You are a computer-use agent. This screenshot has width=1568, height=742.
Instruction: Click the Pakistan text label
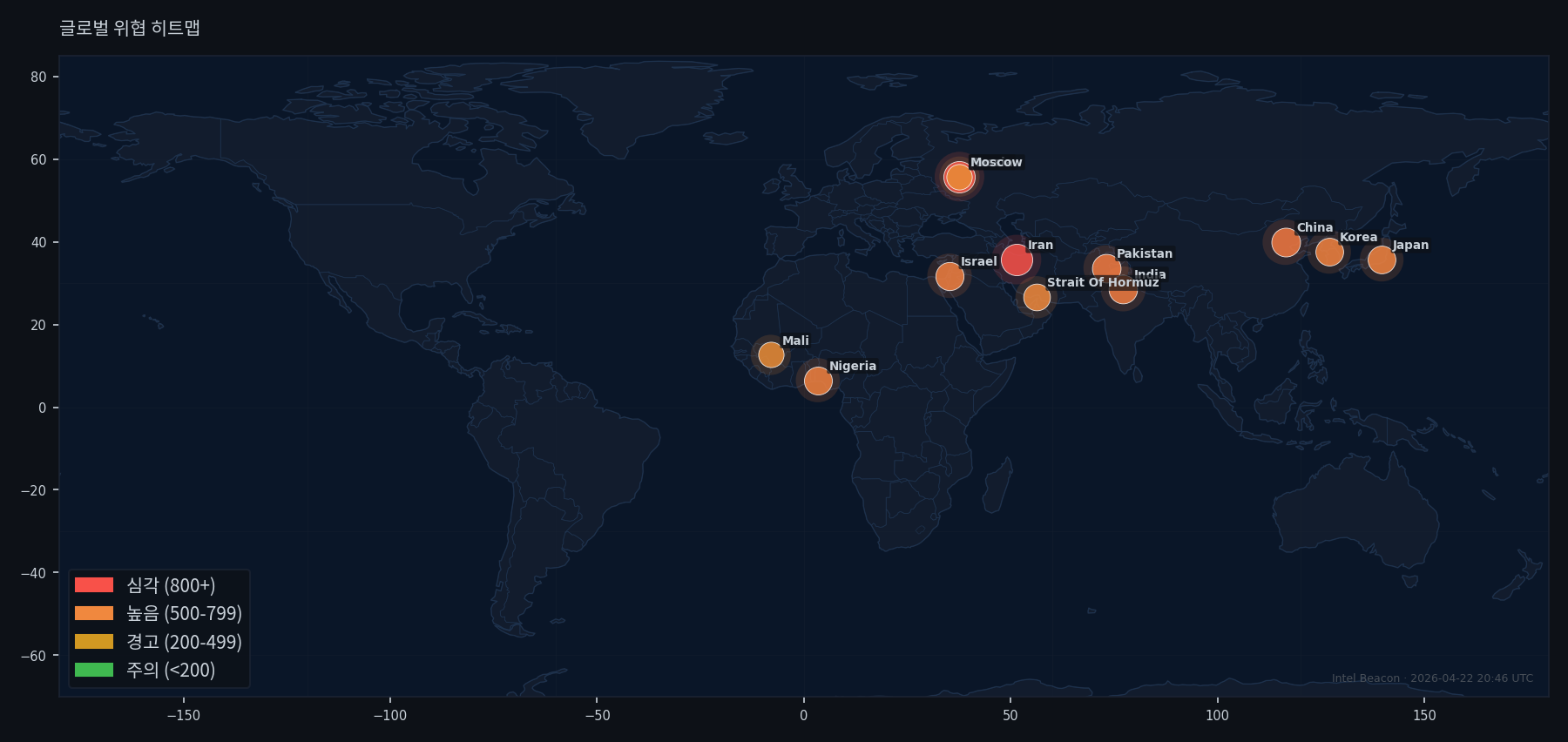1145,253
